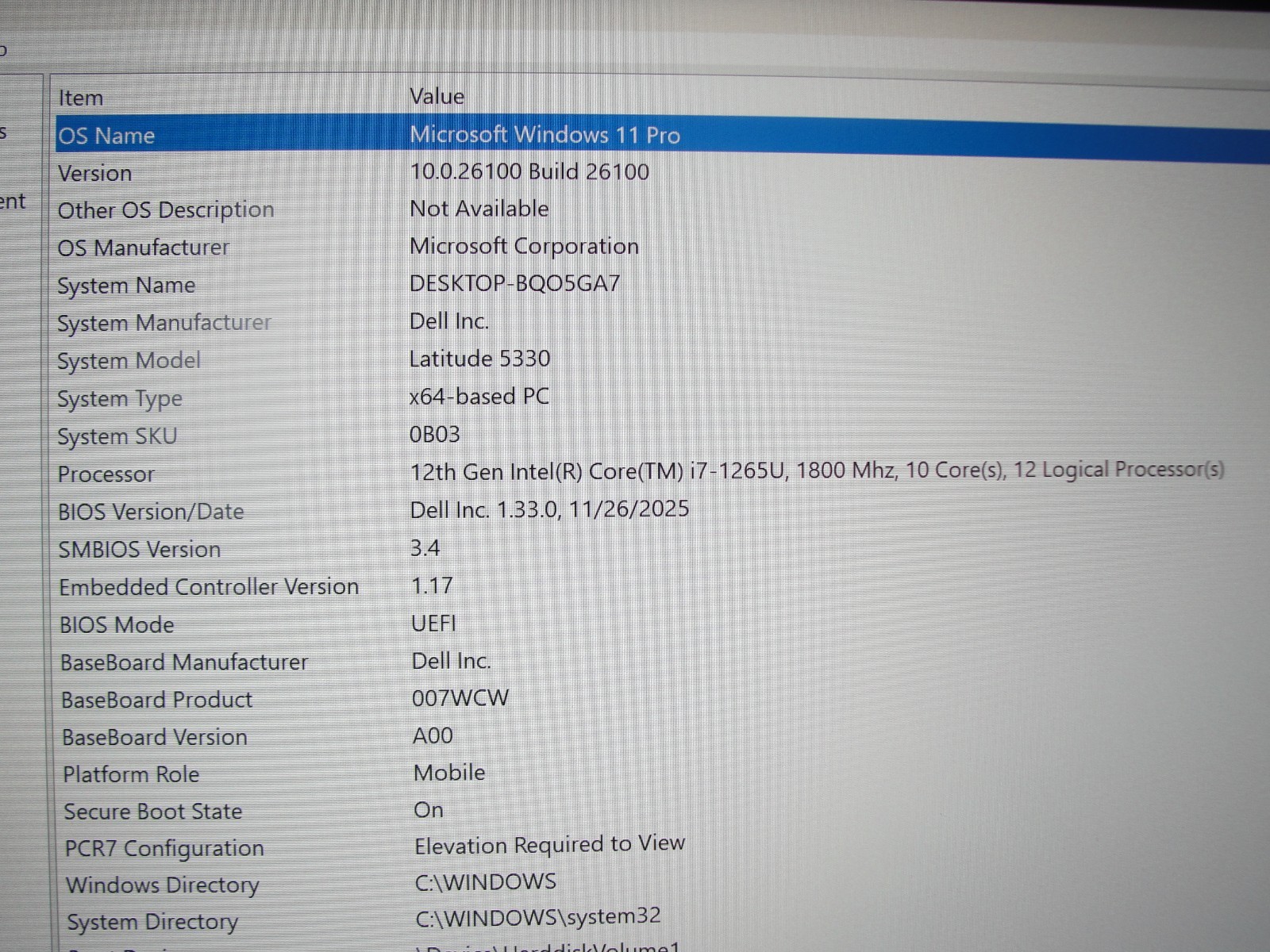Click the Microsoft Corporation value
The width and height of the screenshot is (1270, 952).
pyautogui.click(x=524, y=246)
